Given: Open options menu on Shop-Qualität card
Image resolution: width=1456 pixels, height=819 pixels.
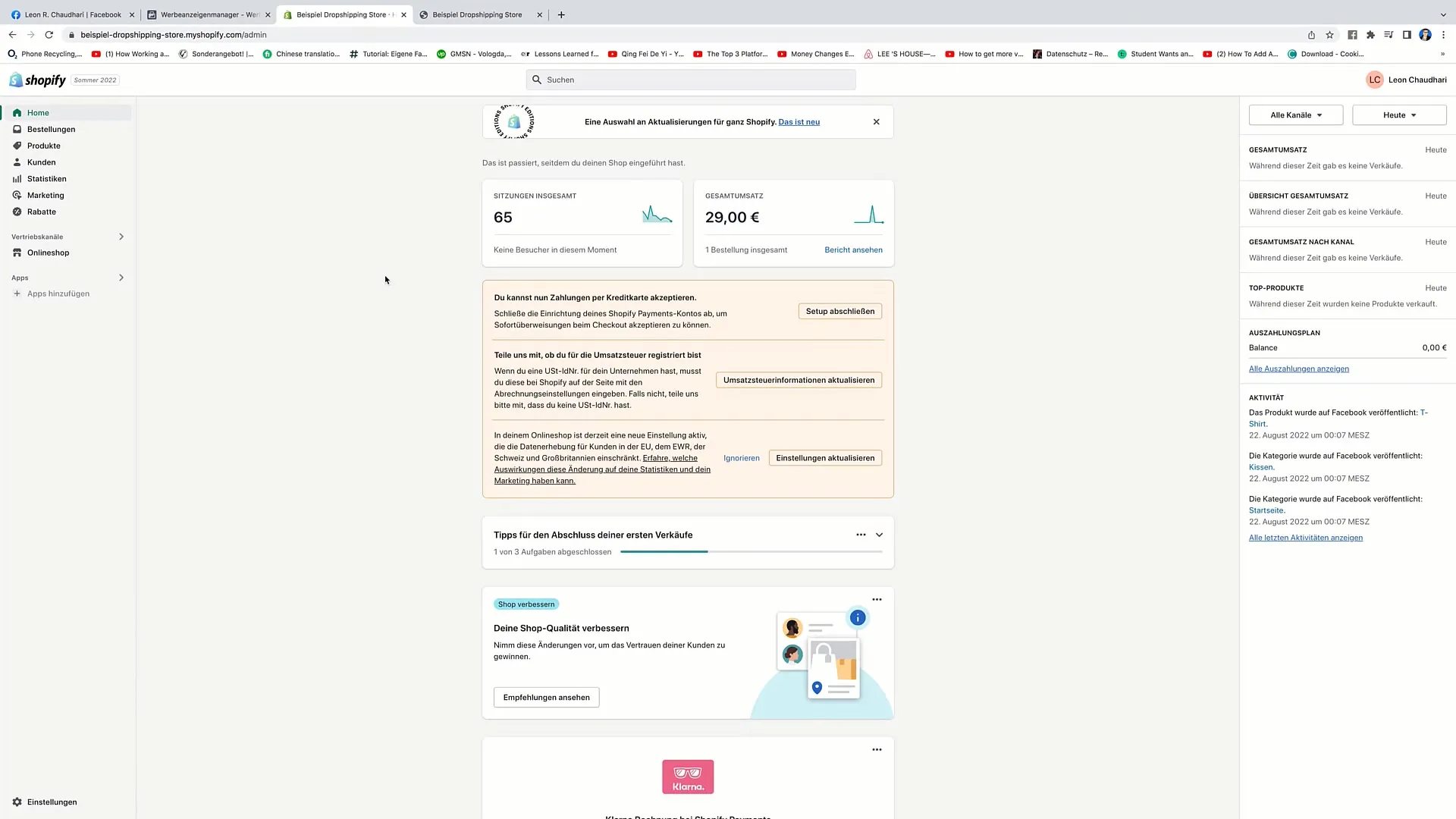Looking at the screenshot, I should pyautogui.click(x=877, y=599).
